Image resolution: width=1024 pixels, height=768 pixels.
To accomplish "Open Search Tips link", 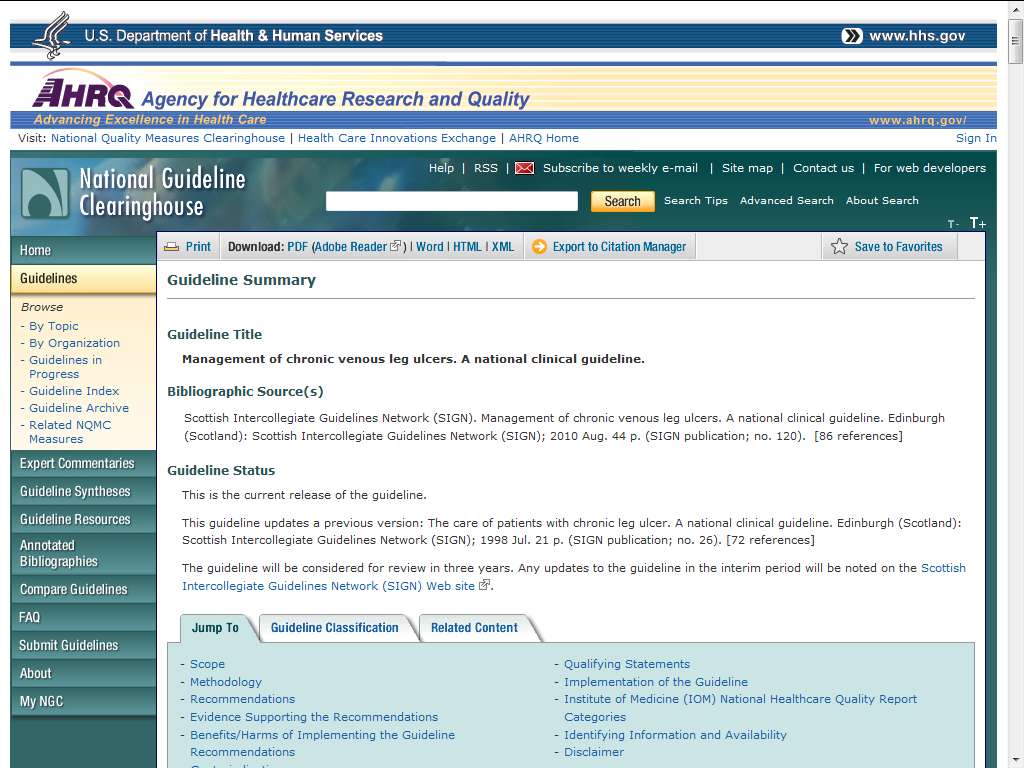I will click(x=696, y=200).
